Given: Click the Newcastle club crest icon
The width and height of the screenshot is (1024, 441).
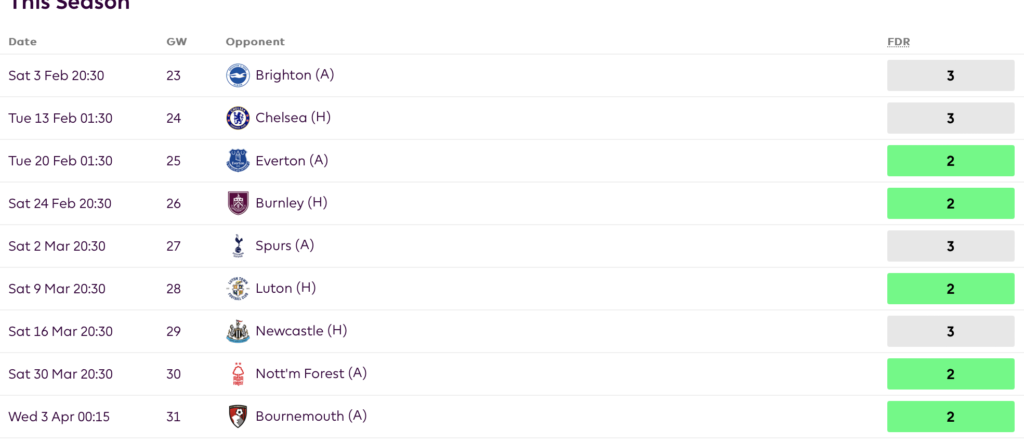Looking at the screenshot, I should pyautogui.click(x=238, y=331).
